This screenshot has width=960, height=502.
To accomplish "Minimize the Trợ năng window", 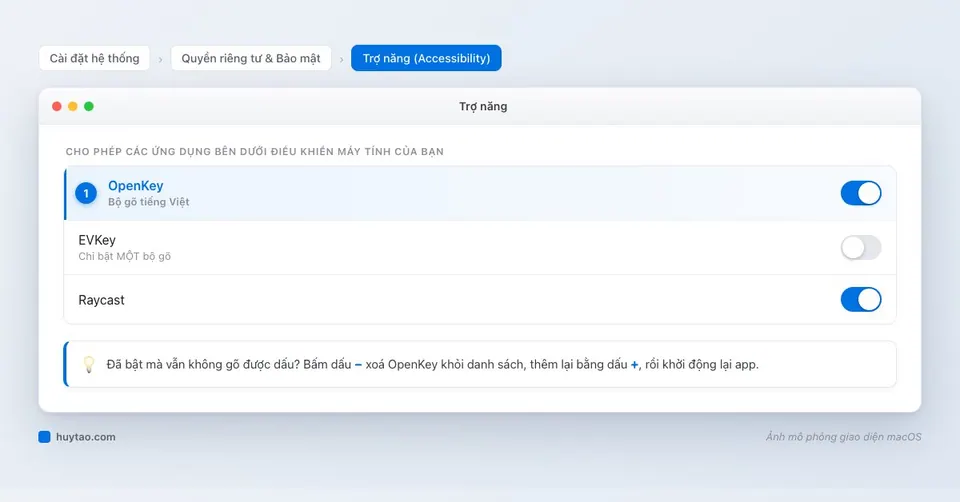I will point(73,107).
